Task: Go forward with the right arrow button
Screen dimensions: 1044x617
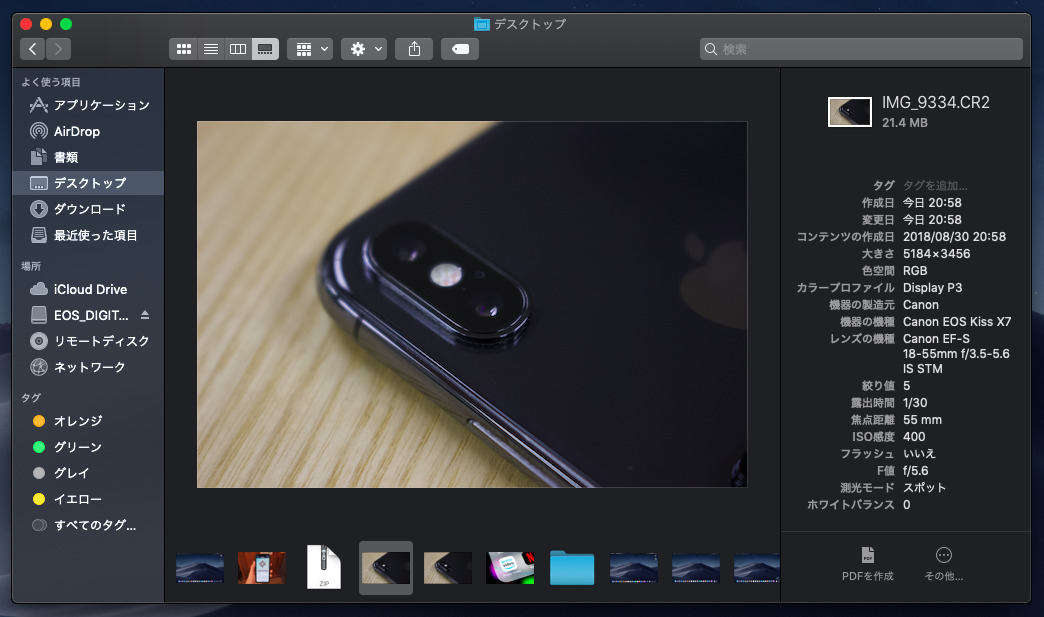Action: pyautogui.click(x=59, y=49)
